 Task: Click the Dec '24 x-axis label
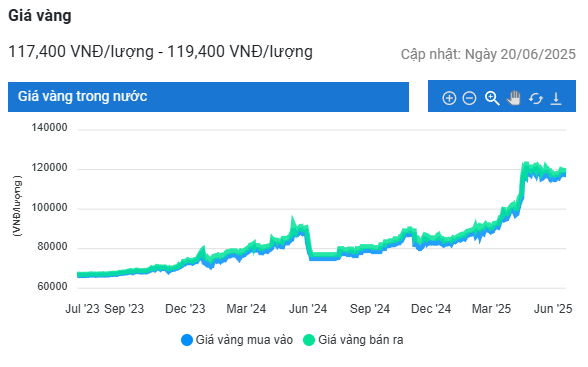click(431, 309)
